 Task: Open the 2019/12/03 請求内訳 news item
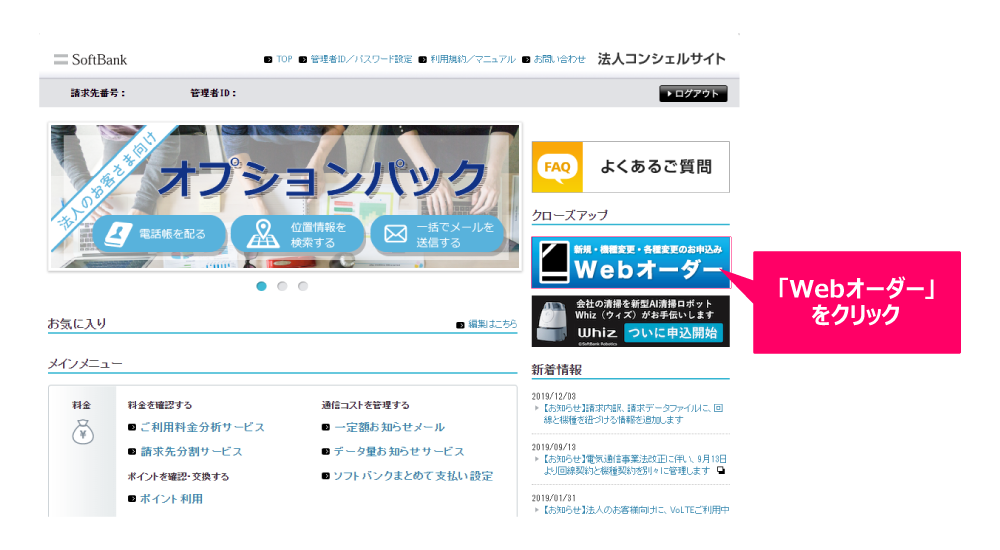tap(633, 413)
